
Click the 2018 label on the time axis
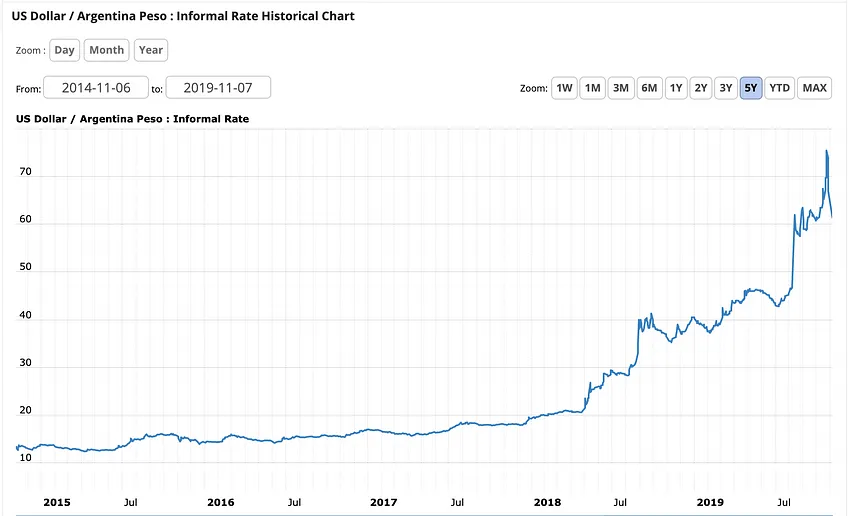tap(547, 502)
